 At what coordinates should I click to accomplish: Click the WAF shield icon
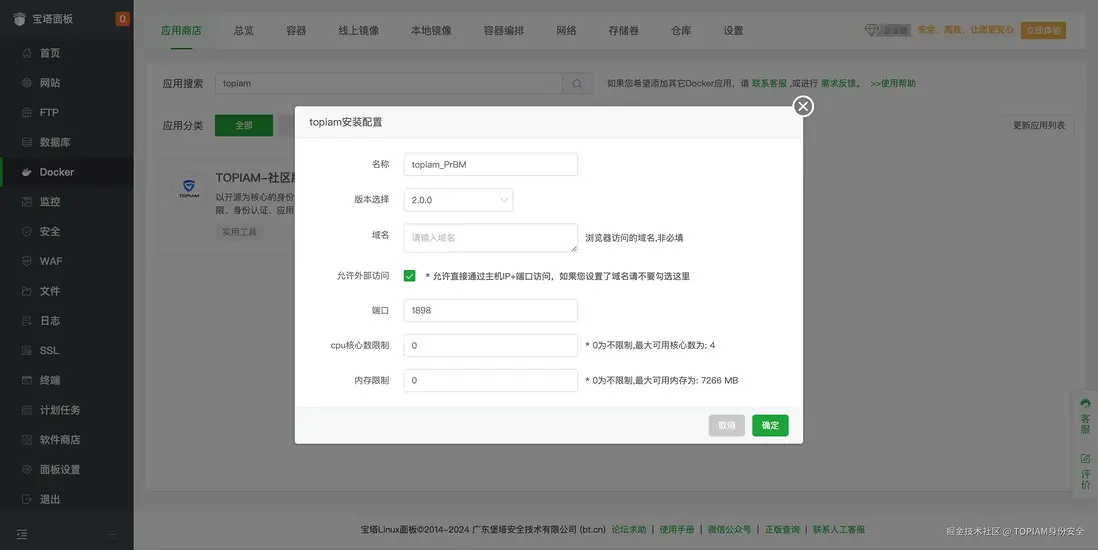(27, 261)
